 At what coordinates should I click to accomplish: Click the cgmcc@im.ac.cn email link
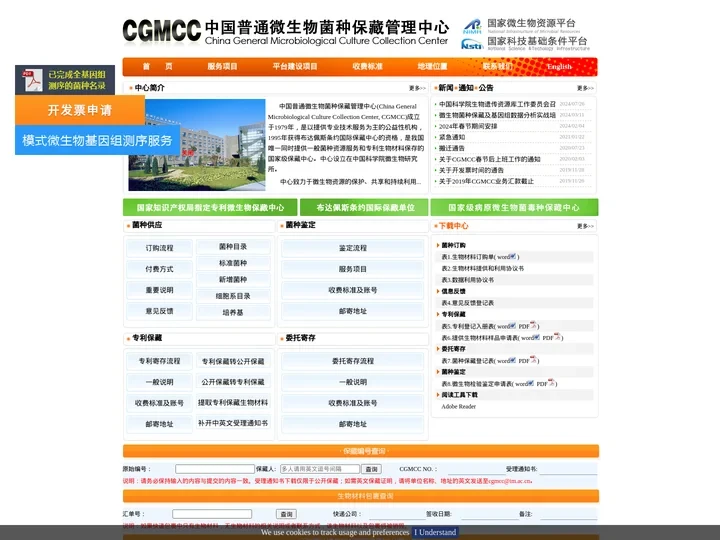[x=509, y=481]
